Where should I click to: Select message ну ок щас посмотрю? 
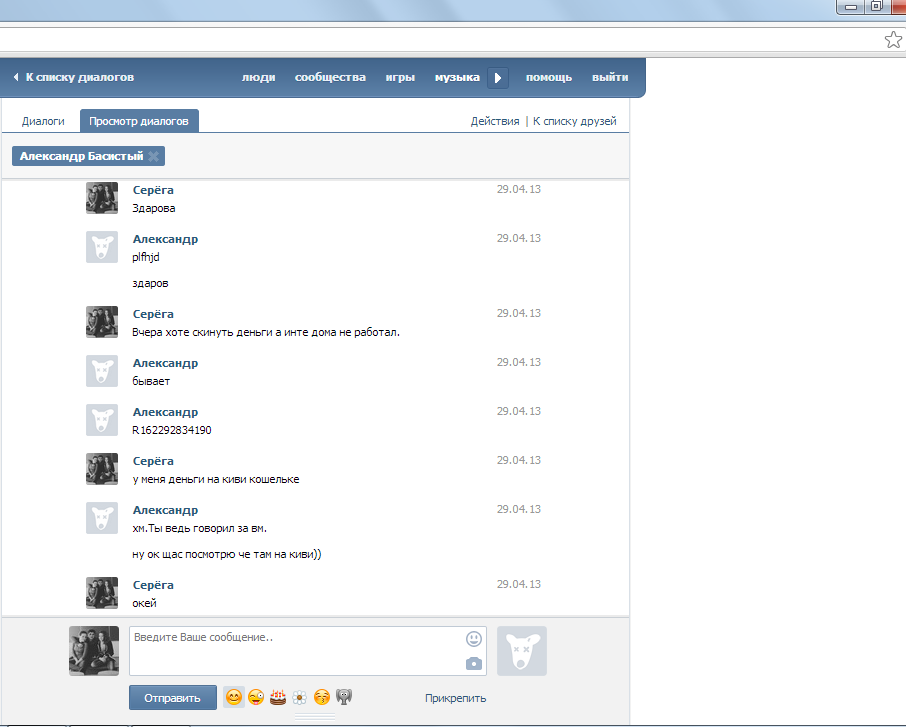226,554
